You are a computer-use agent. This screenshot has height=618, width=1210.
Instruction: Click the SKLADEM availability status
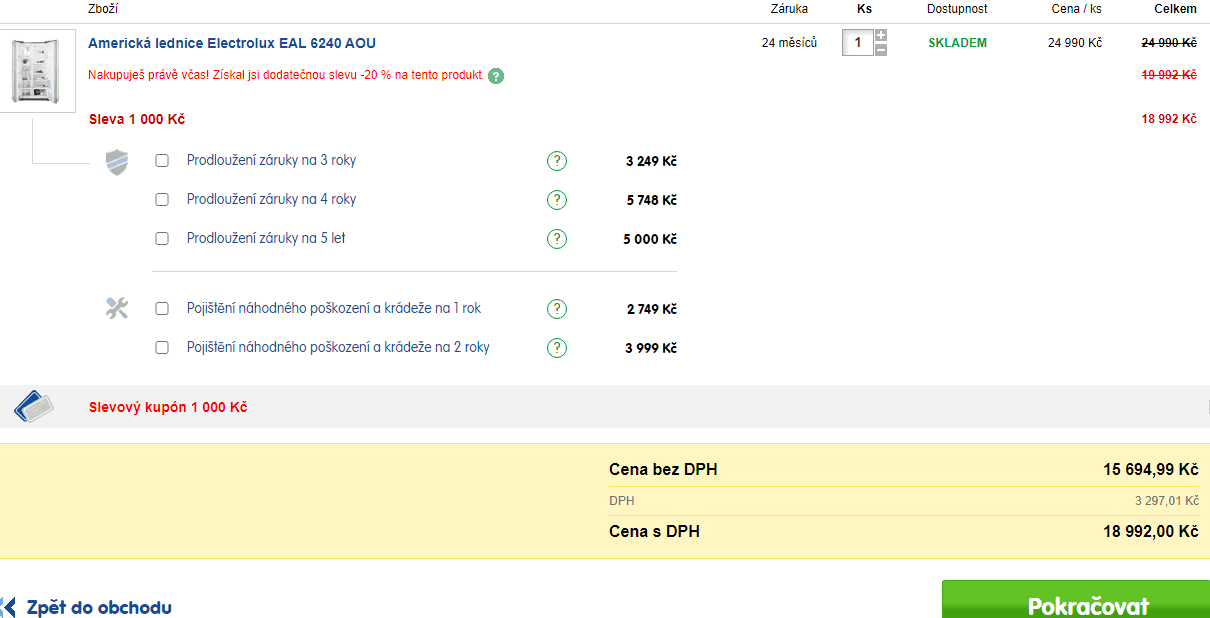(957, 43)
